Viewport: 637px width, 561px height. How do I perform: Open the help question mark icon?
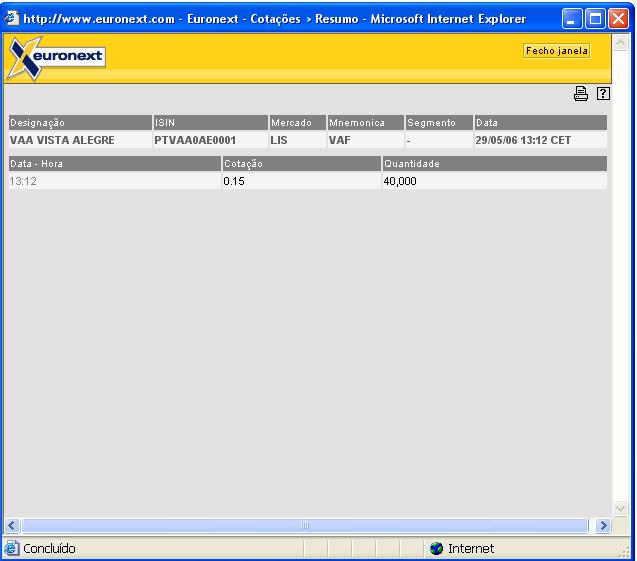(602, 94)
